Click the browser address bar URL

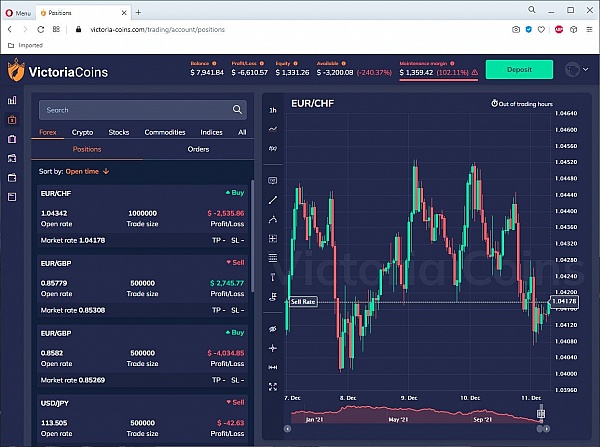point(157,29)
